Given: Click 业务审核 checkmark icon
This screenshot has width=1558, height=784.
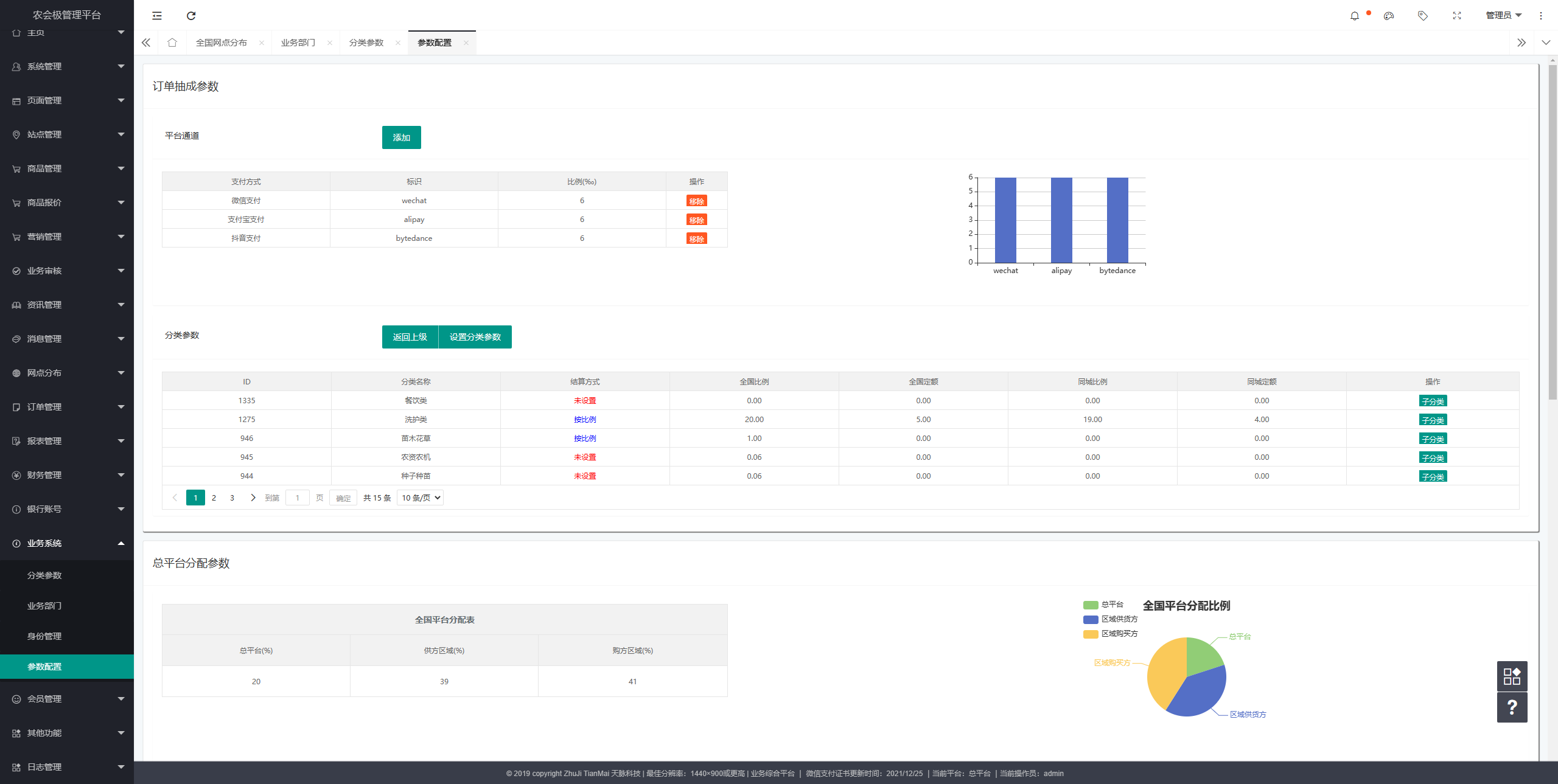Looking at the screenshot, I should coord(16,271).
